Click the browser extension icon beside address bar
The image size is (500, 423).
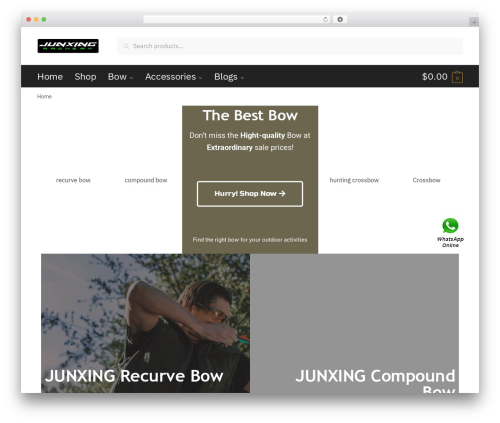(340, 19)
